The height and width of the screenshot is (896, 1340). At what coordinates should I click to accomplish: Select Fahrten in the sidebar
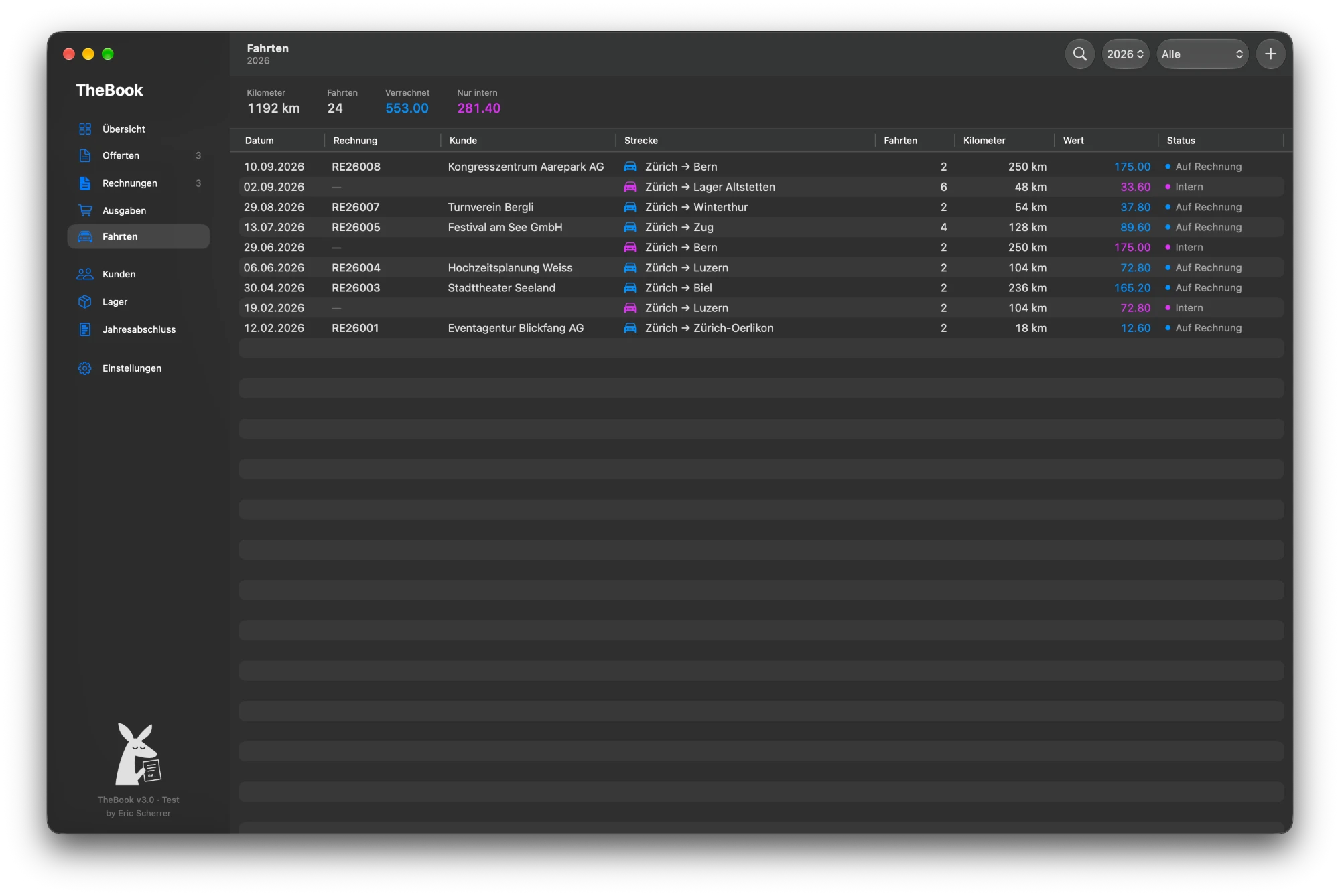139,236
